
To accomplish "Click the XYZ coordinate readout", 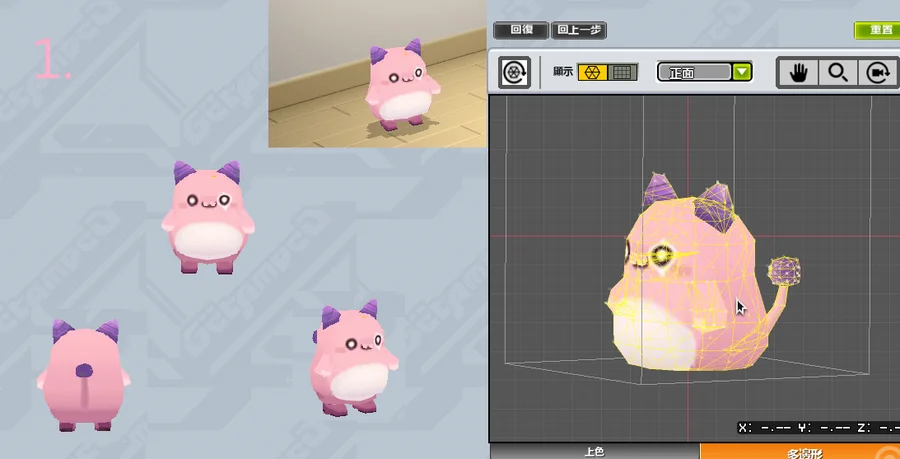I will 818,427.
